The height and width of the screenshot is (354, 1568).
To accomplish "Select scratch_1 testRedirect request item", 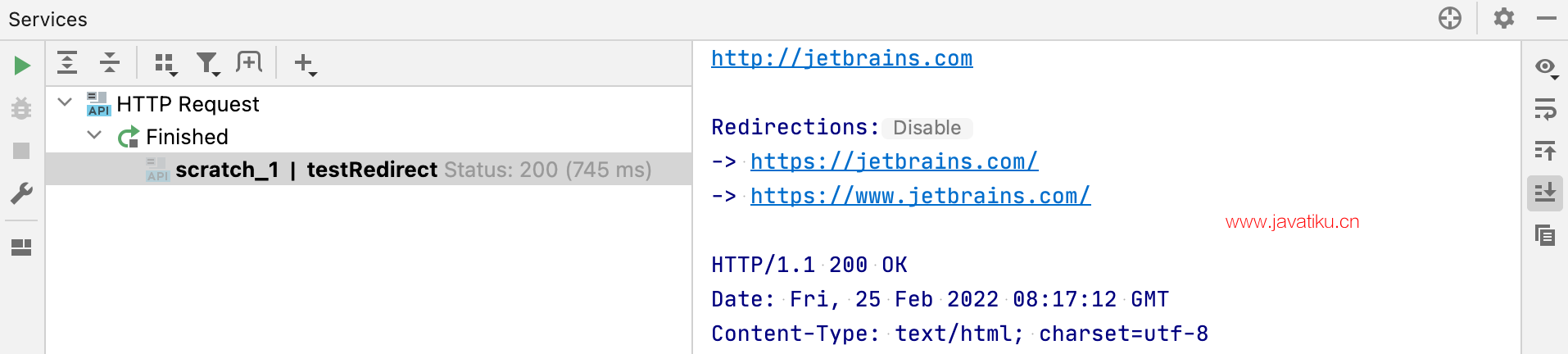I will [369, 170].
